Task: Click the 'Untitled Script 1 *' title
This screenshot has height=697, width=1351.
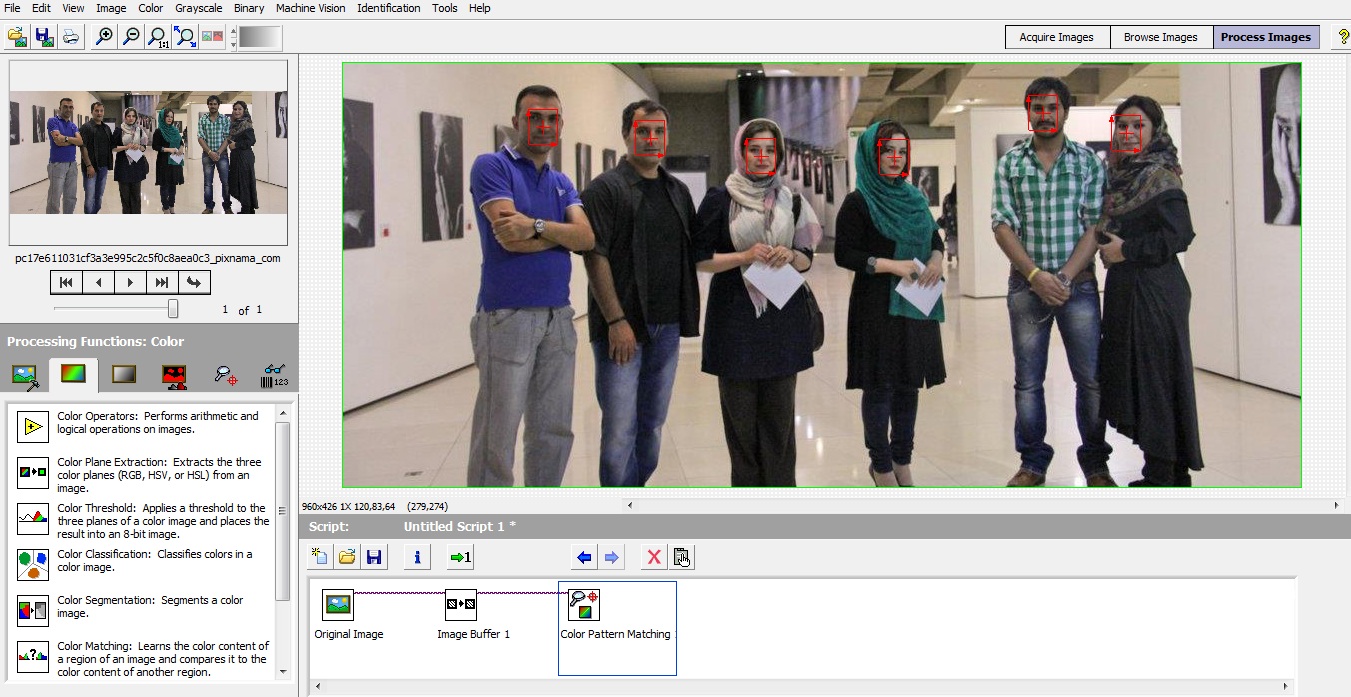Action: tap(460, 526)
